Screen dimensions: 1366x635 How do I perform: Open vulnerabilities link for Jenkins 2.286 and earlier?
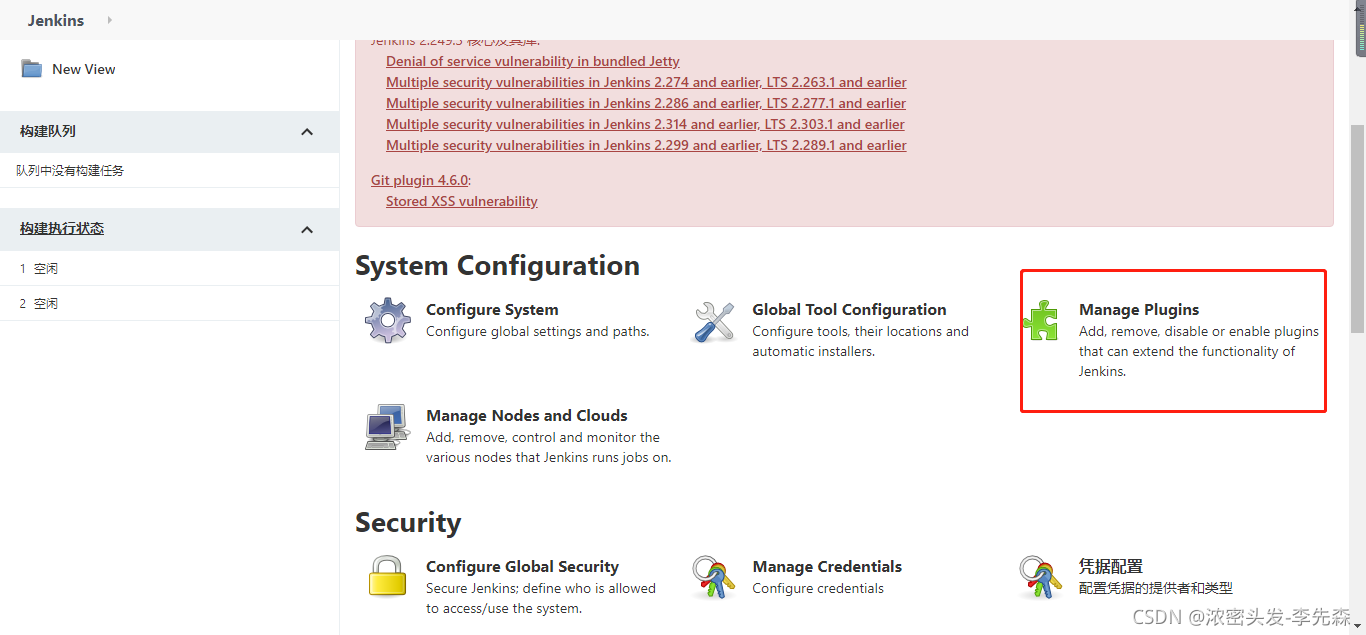pyautogui.click(x=646, y=103)
